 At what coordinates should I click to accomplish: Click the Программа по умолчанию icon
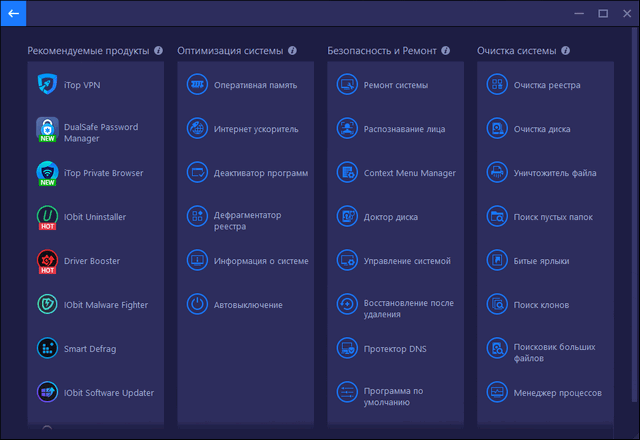347,392
